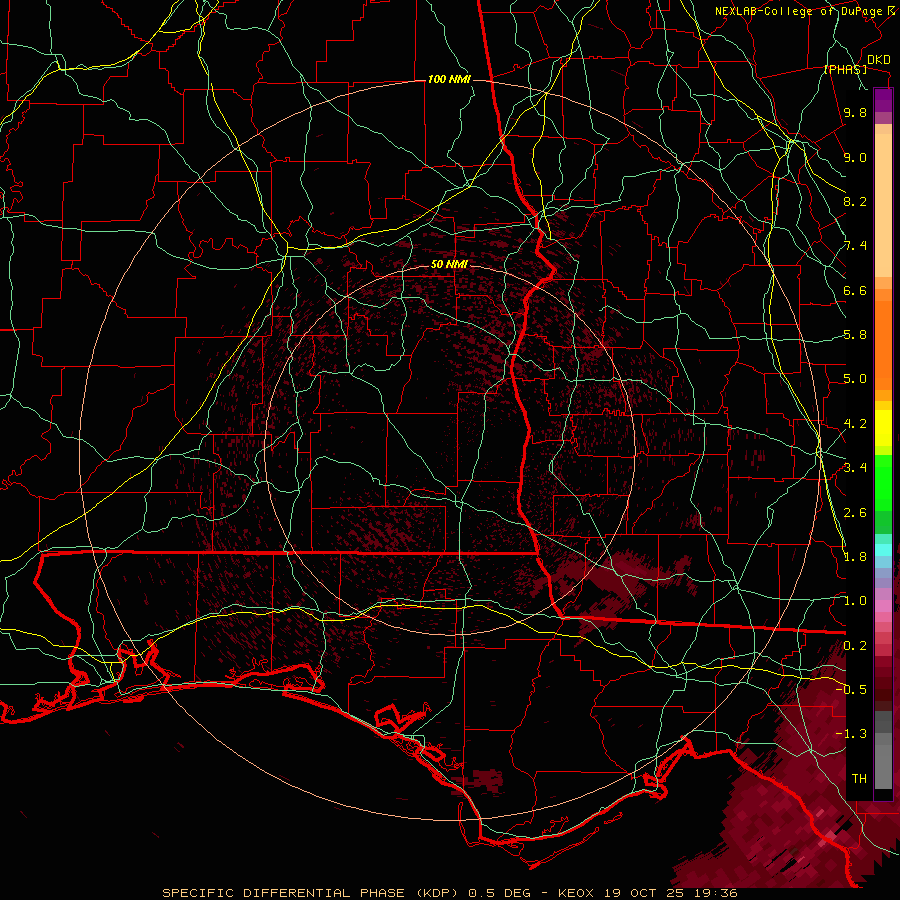Click the 0.2 value on the scale
900x900 pixels.
(855, 646)
